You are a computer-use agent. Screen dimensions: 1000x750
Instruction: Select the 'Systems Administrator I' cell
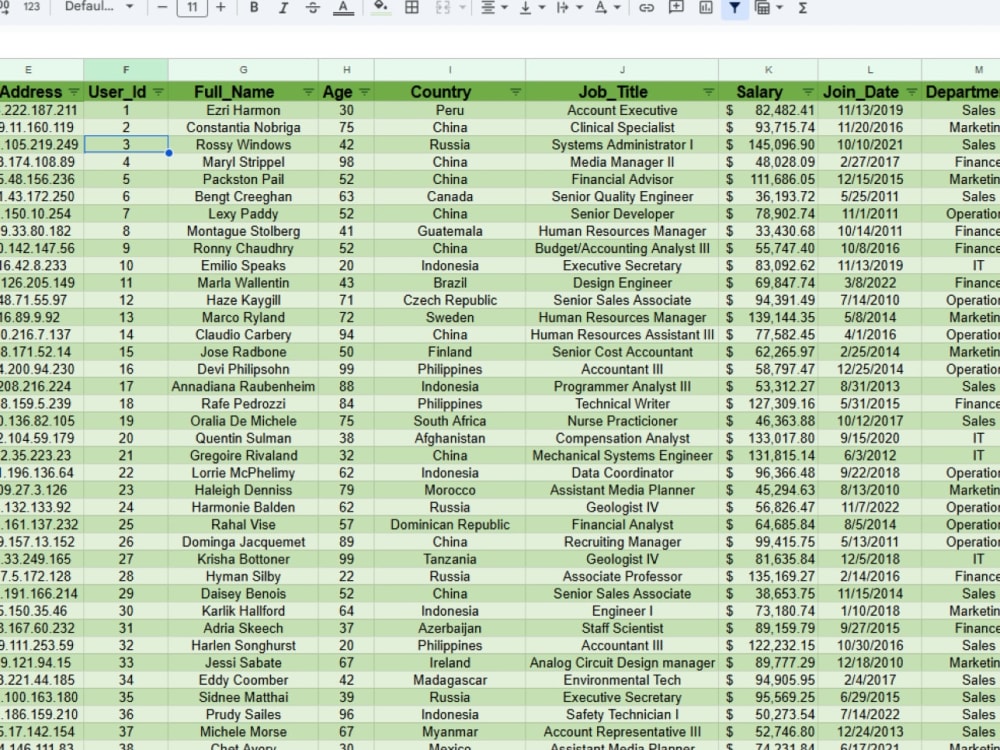point(622,145)
